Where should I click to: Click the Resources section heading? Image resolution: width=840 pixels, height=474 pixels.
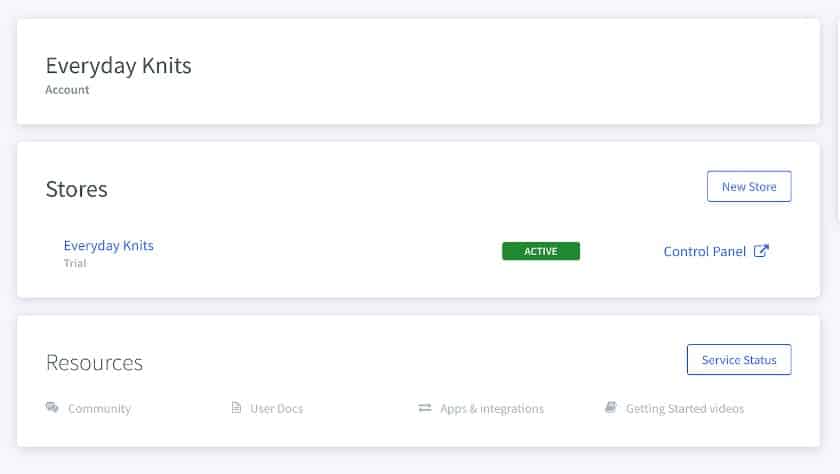click(94, 363)
